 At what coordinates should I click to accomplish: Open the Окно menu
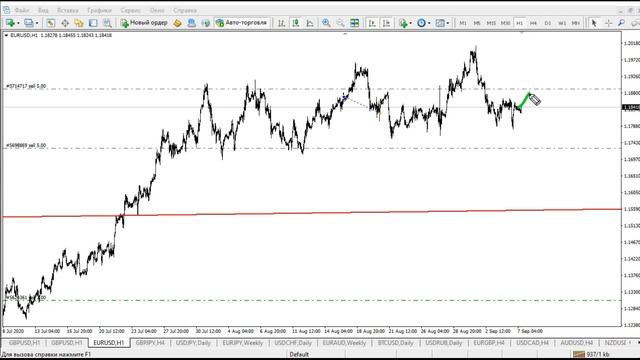[157, 10]
